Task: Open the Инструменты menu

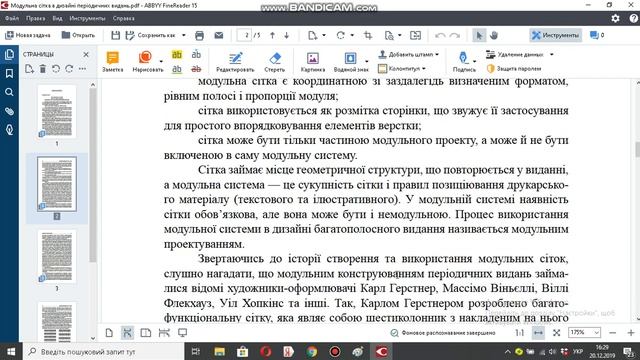Action: (x=87, y=18)
